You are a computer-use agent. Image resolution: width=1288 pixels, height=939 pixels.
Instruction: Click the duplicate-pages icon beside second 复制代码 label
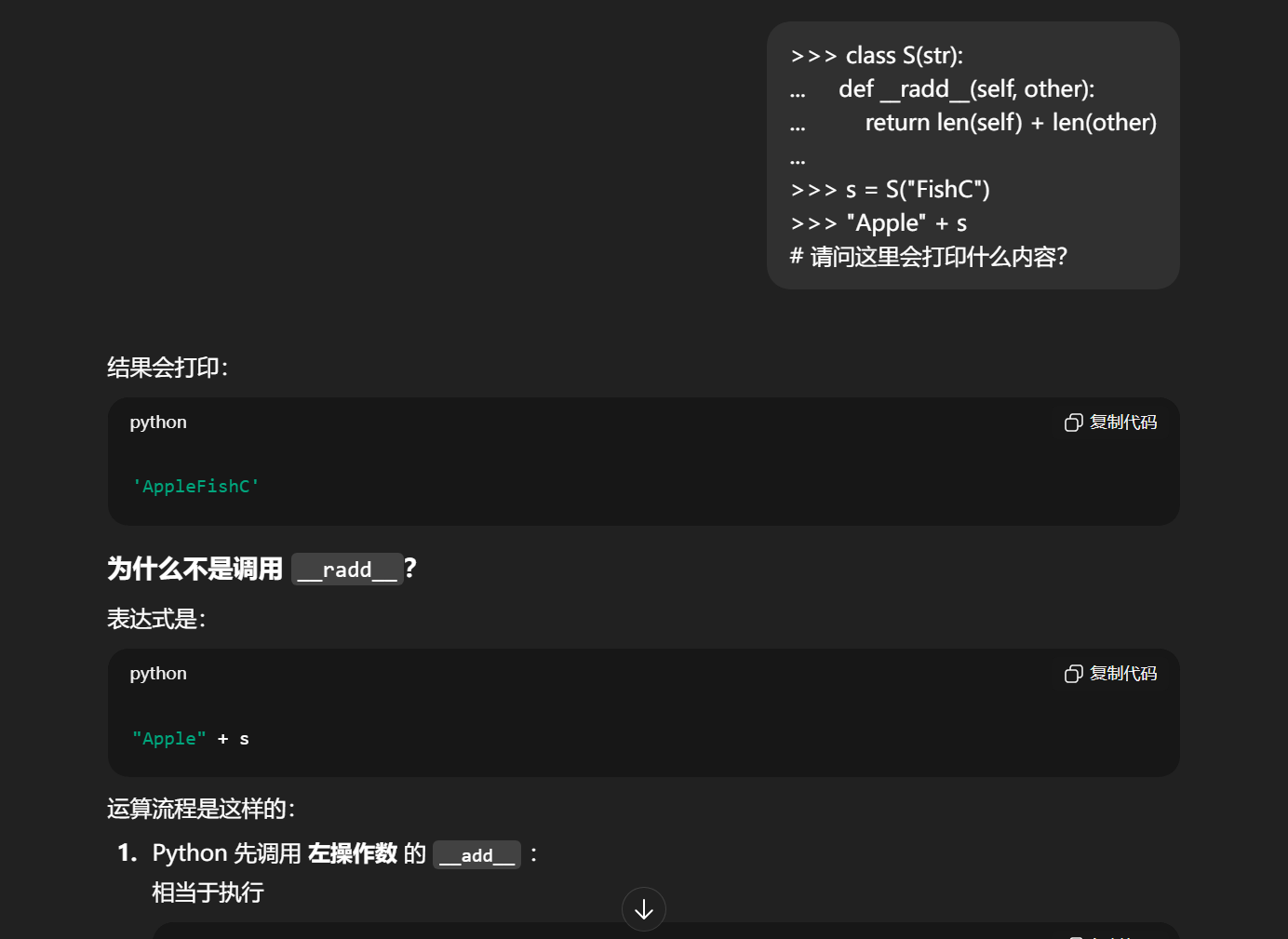tap(1074, 674)
